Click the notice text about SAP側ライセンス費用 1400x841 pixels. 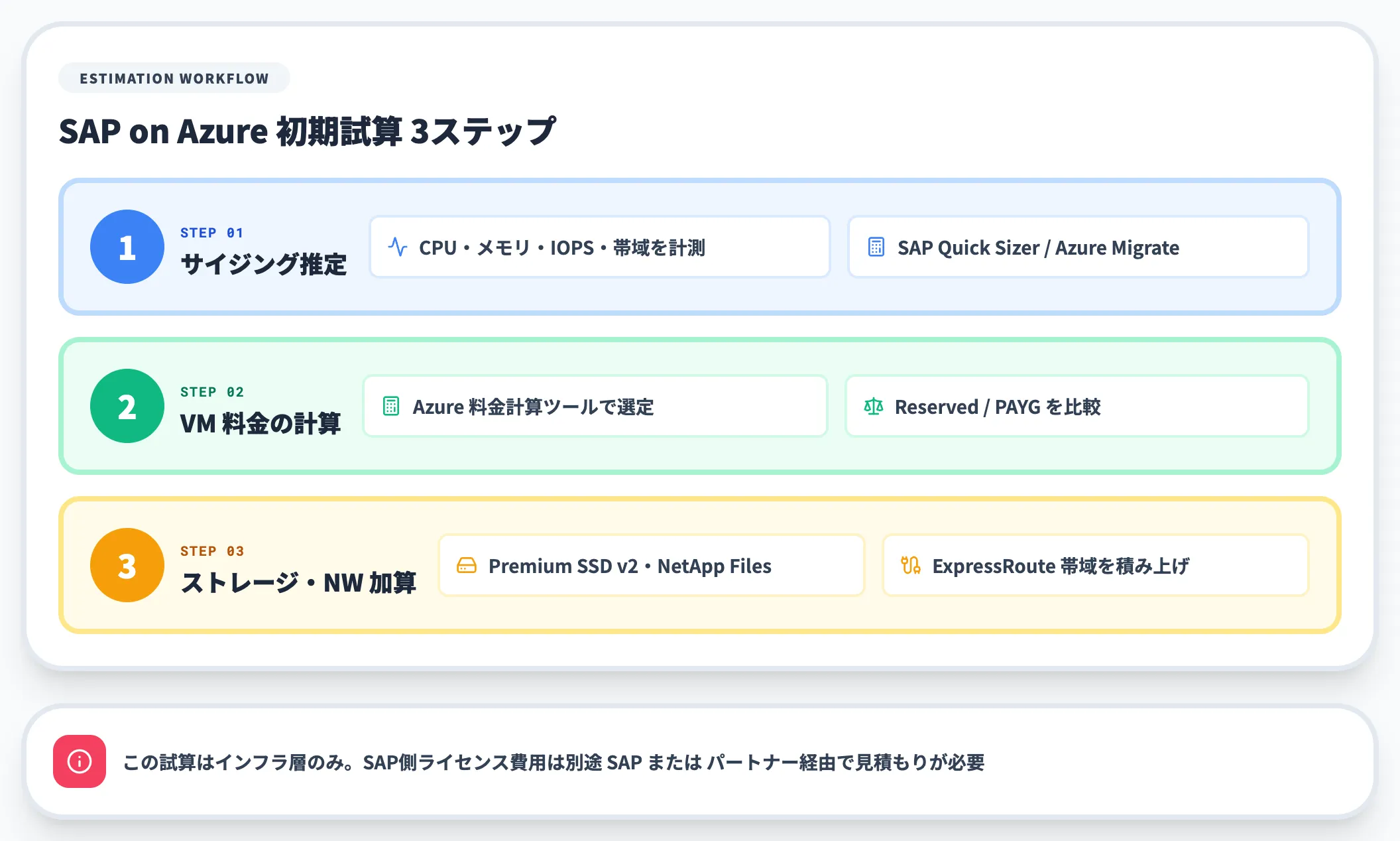[554, 762]
